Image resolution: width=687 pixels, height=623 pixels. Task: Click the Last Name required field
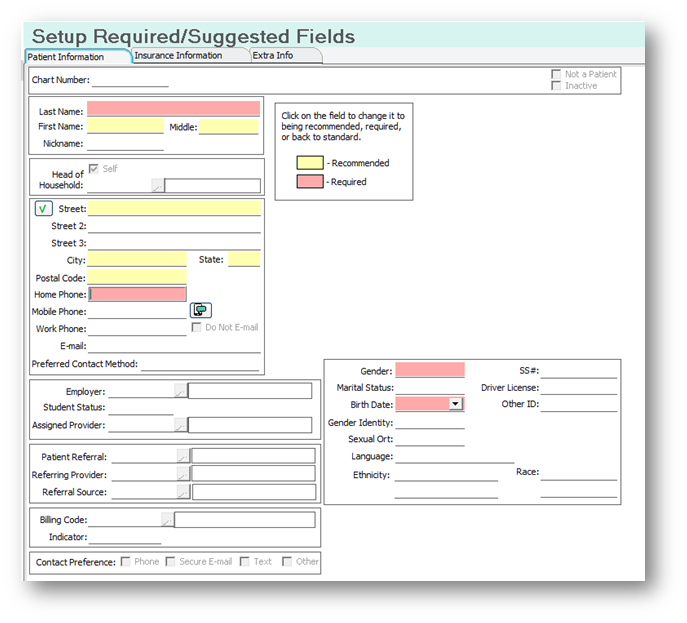(173, 109)
